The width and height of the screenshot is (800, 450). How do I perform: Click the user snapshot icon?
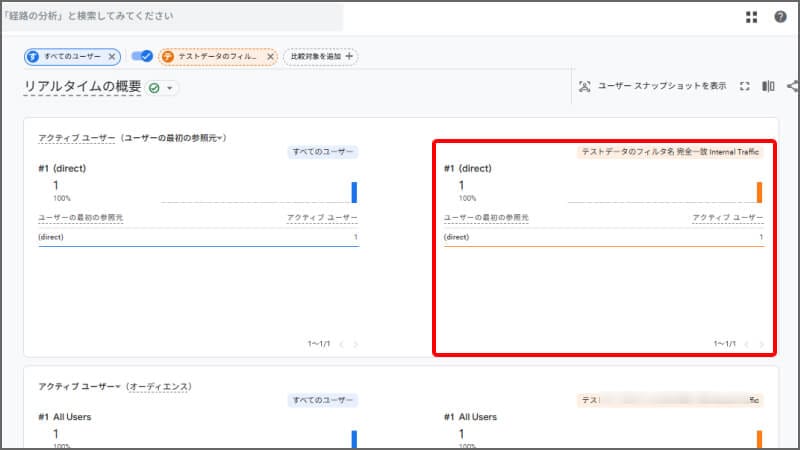584,86
